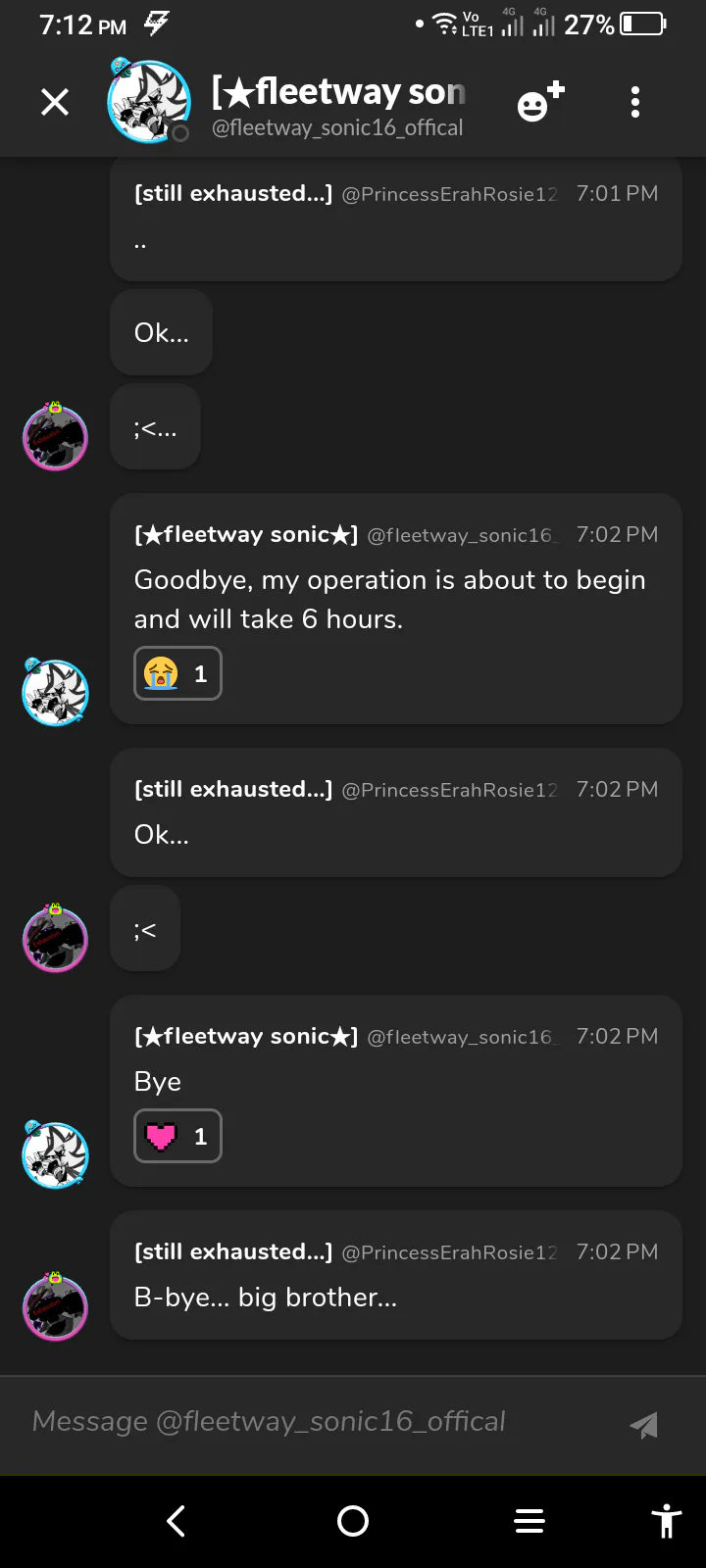Image resolution: width=706 pixels, height=1568 pixels.
Task: Toggle the crying emoji reaction
Action: pyautogui.click(x=177, y=673)
